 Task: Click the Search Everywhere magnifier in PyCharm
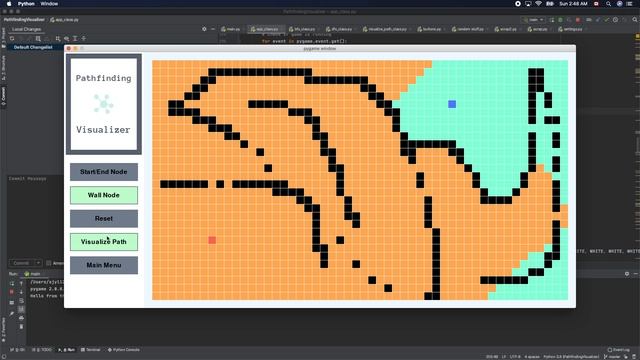(x=635, y=20)
